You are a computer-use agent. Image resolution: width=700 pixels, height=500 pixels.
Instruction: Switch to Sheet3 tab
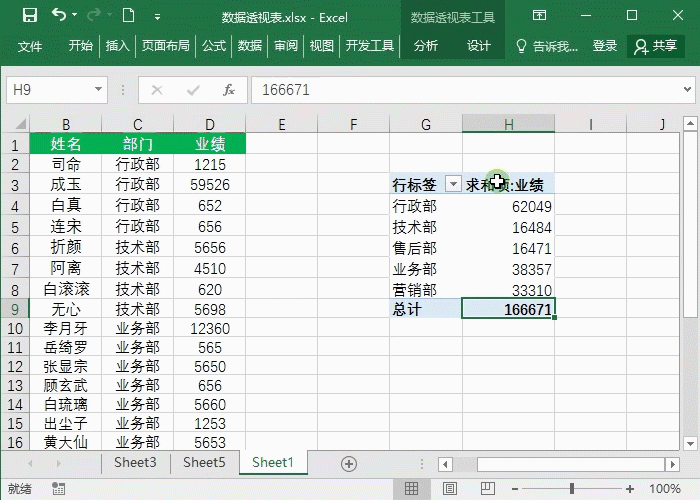[135, 462]
